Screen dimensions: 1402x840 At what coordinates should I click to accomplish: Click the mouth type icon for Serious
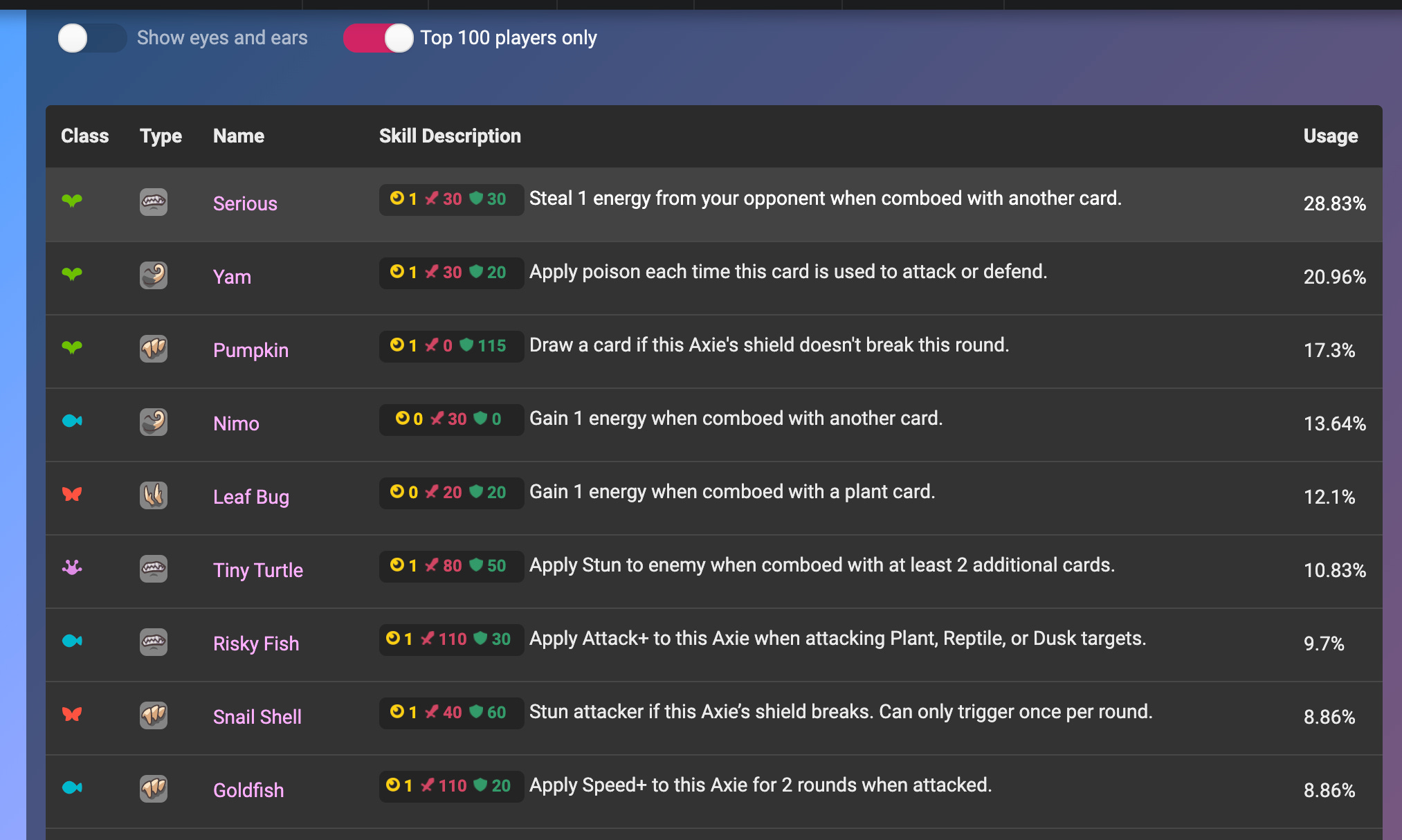click(154, 202)
